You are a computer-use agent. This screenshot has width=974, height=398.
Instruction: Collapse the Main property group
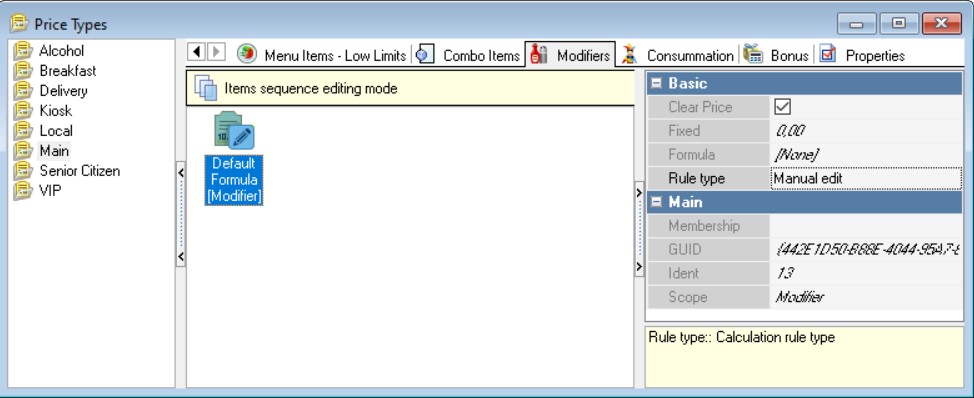click(656, 202)
